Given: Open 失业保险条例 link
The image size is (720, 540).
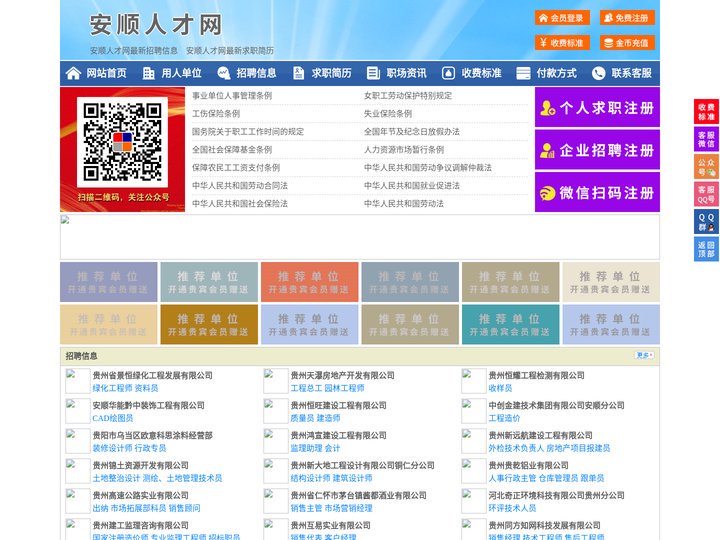Looking at the screenshot, I should pyautogui.click(x=388, y=113).
